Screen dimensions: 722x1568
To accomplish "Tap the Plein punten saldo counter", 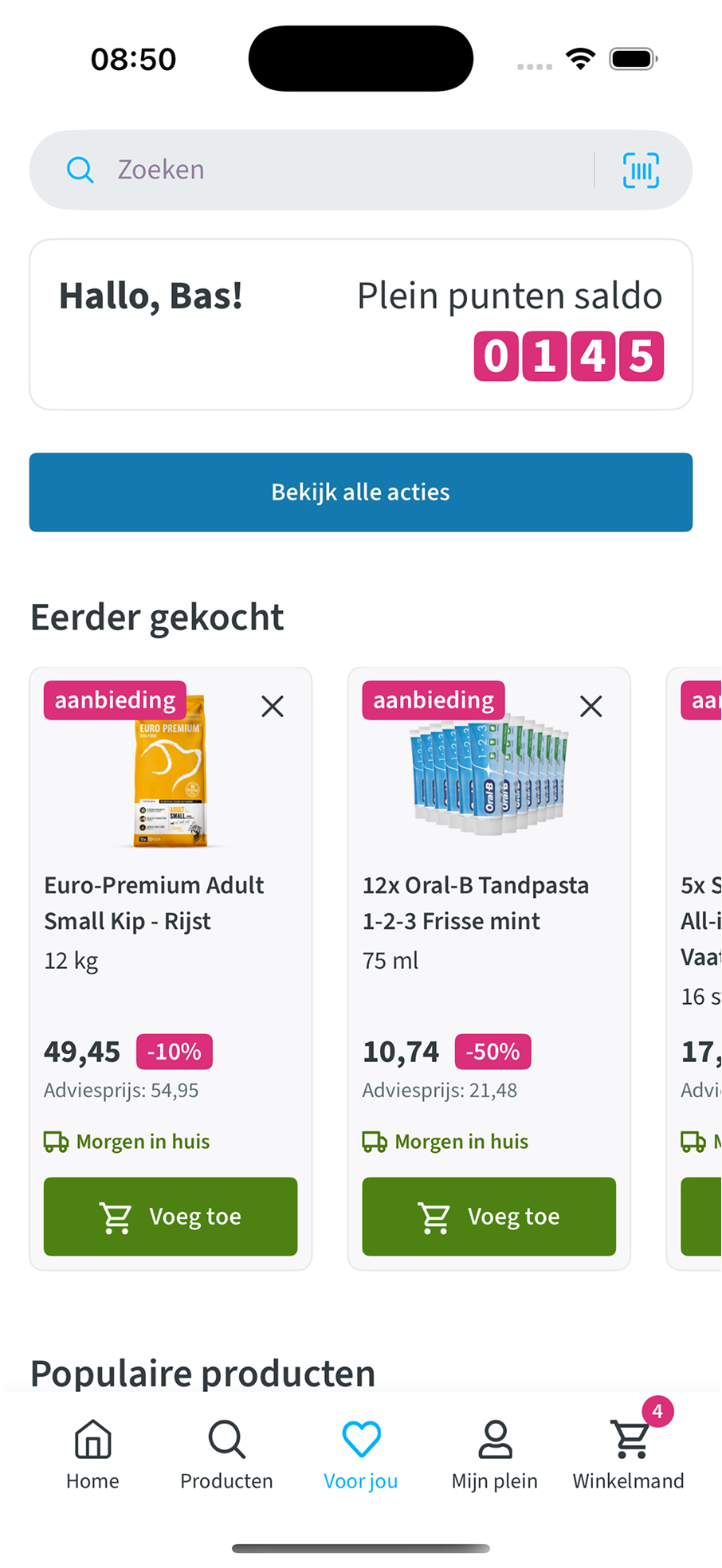I will (568, 356).
